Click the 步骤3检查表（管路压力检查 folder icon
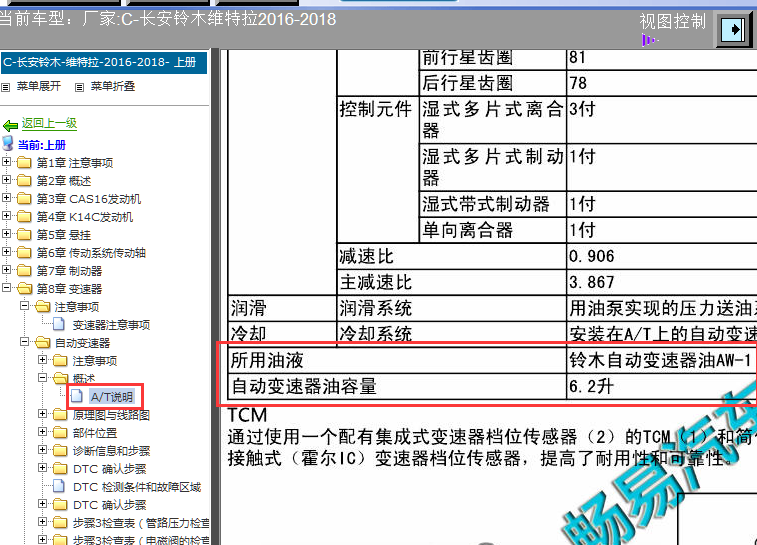 60,522
